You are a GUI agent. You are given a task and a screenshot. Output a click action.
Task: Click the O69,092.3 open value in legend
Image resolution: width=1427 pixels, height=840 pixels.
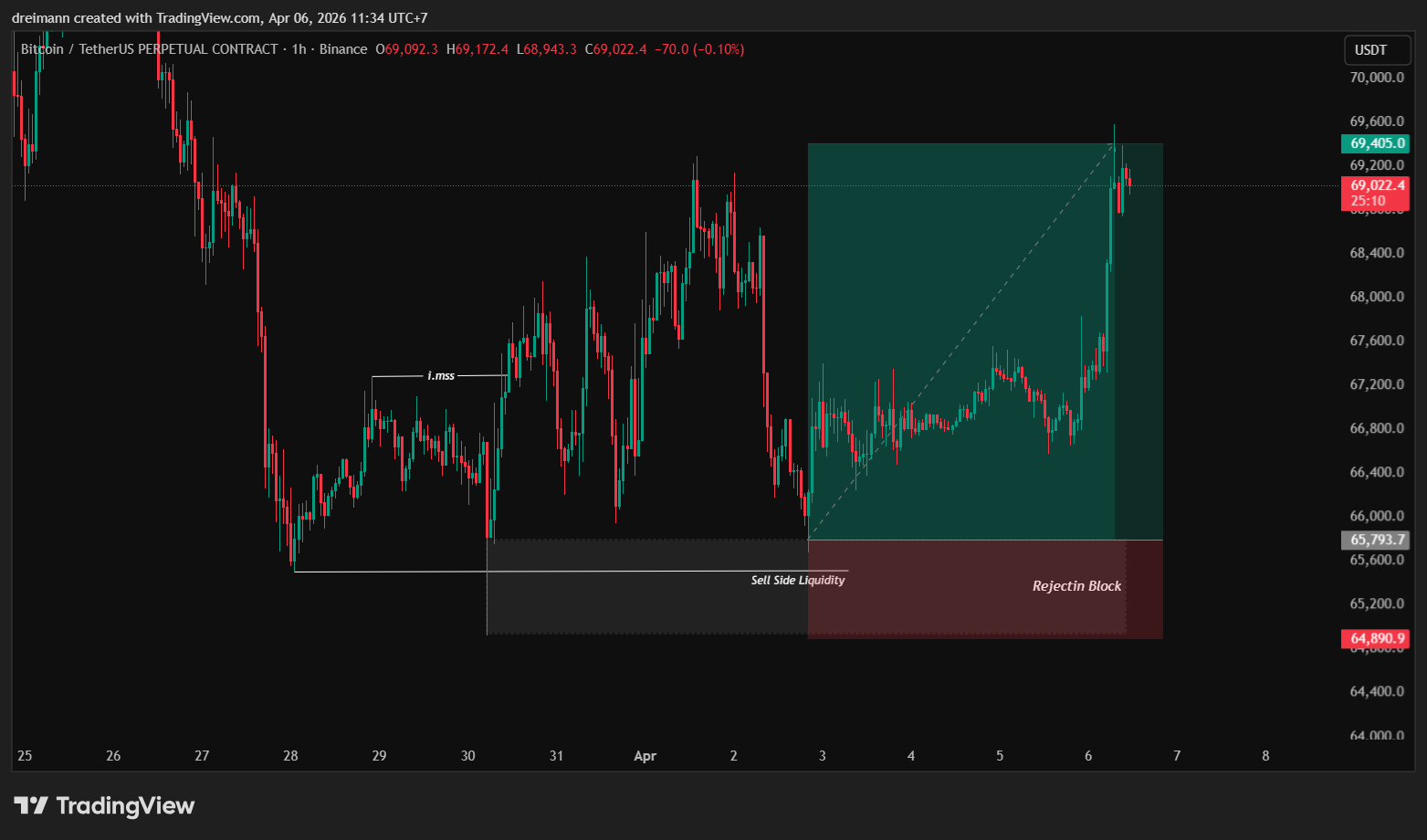tap(407, 49)
